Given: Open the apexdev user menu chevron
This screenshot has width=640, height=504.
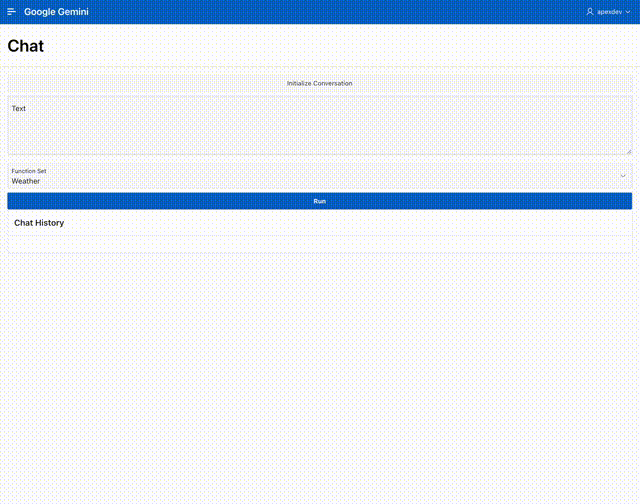Looking at the screenshot, I should click(x=628, y=12).
